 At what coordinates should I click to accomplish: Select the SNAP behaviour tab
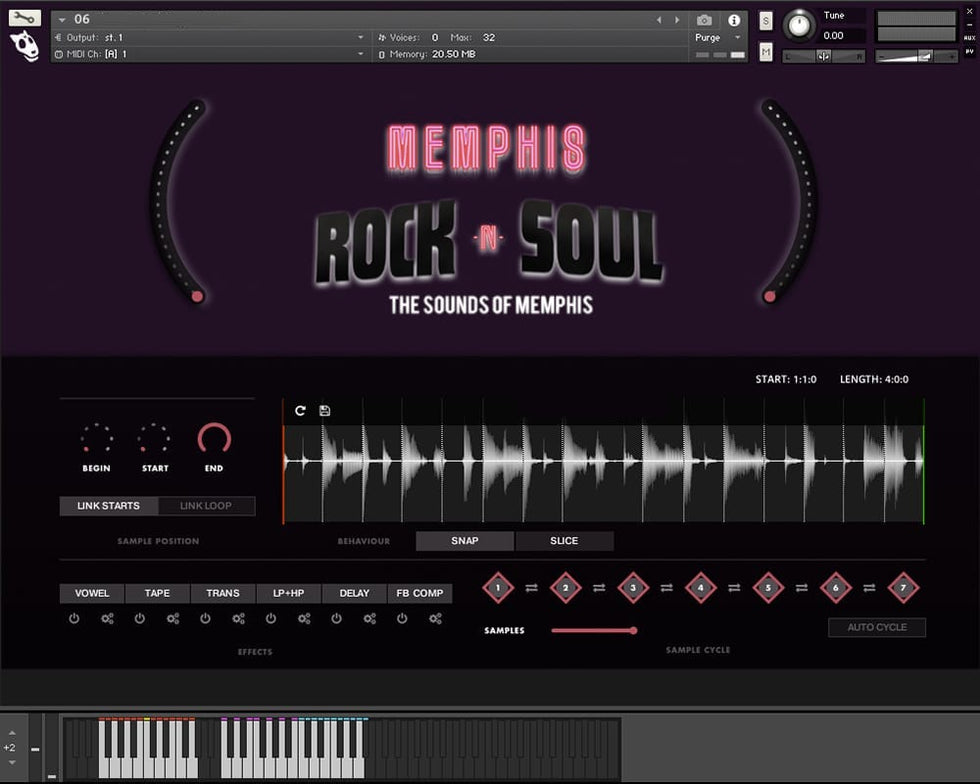coord(465,541)
